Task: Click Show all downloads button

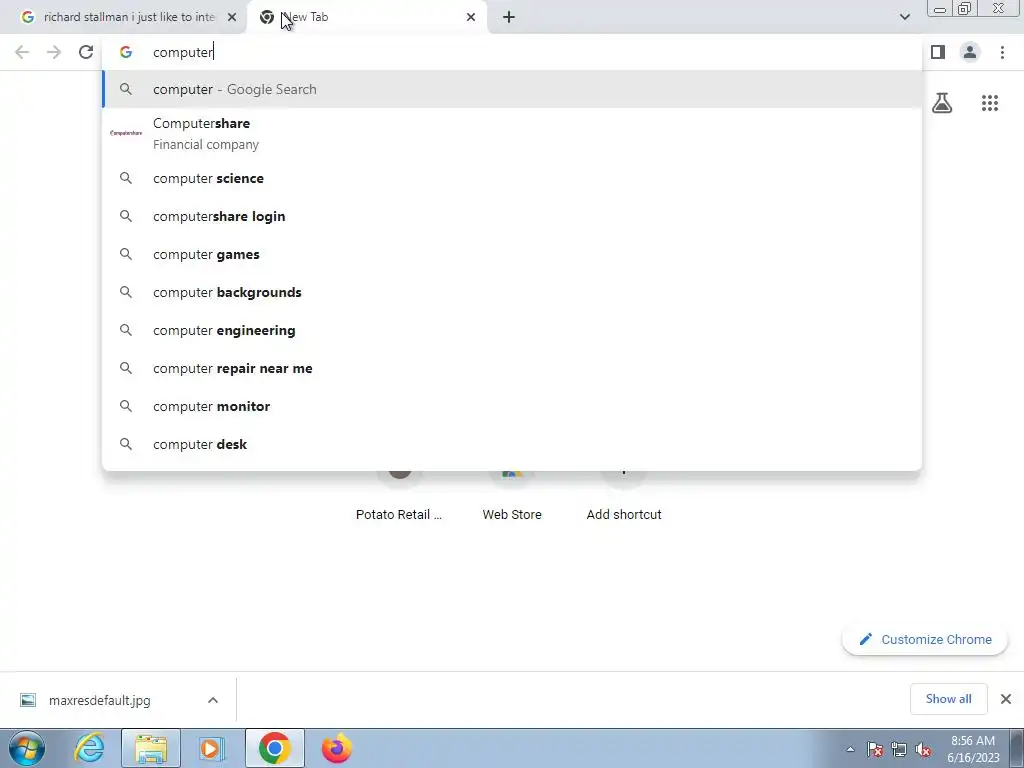Action: click(x=948, y=699)
